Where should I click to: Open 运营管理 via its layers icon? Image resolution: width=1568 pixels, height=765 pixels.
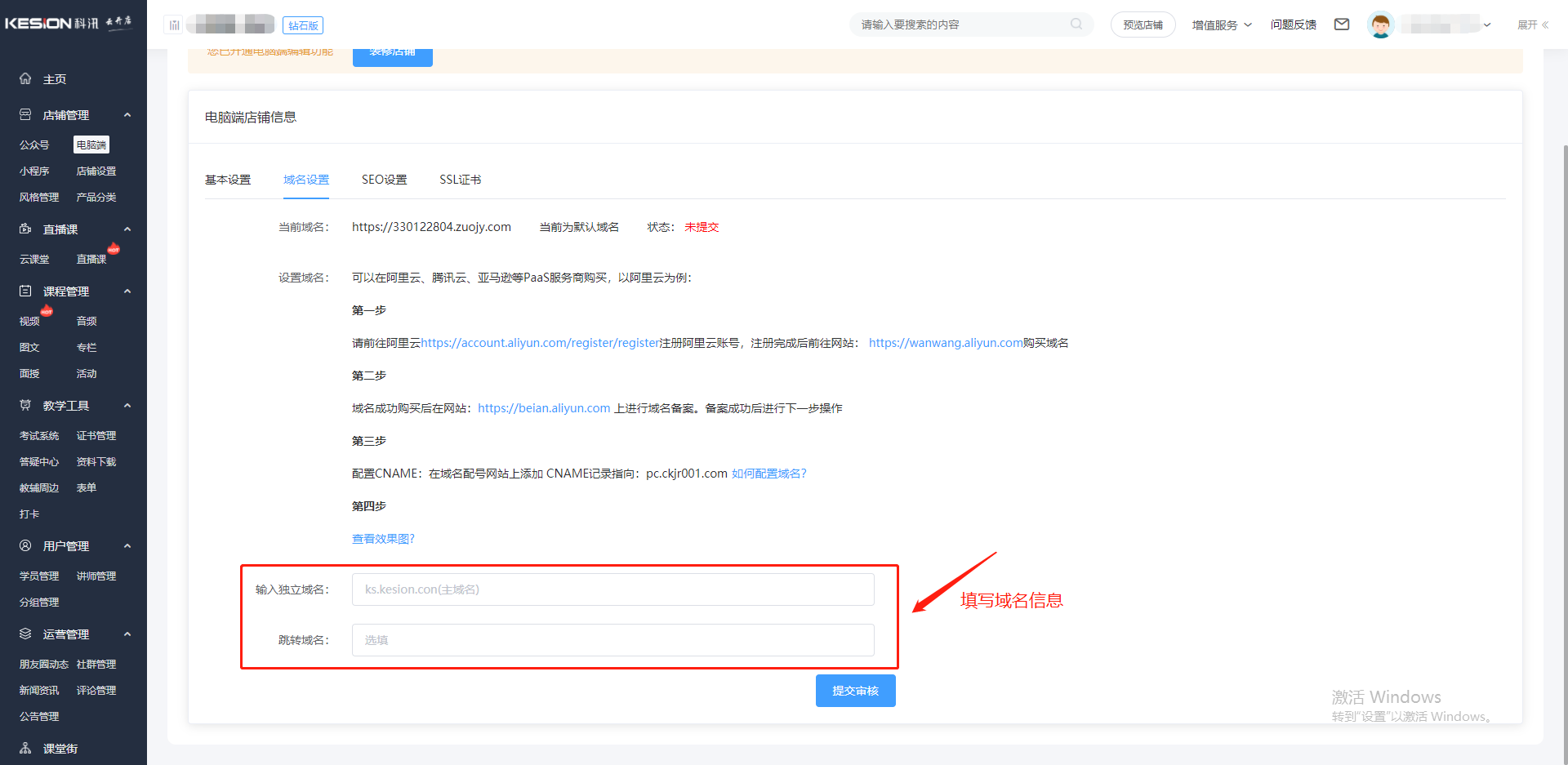click(24, 634)
